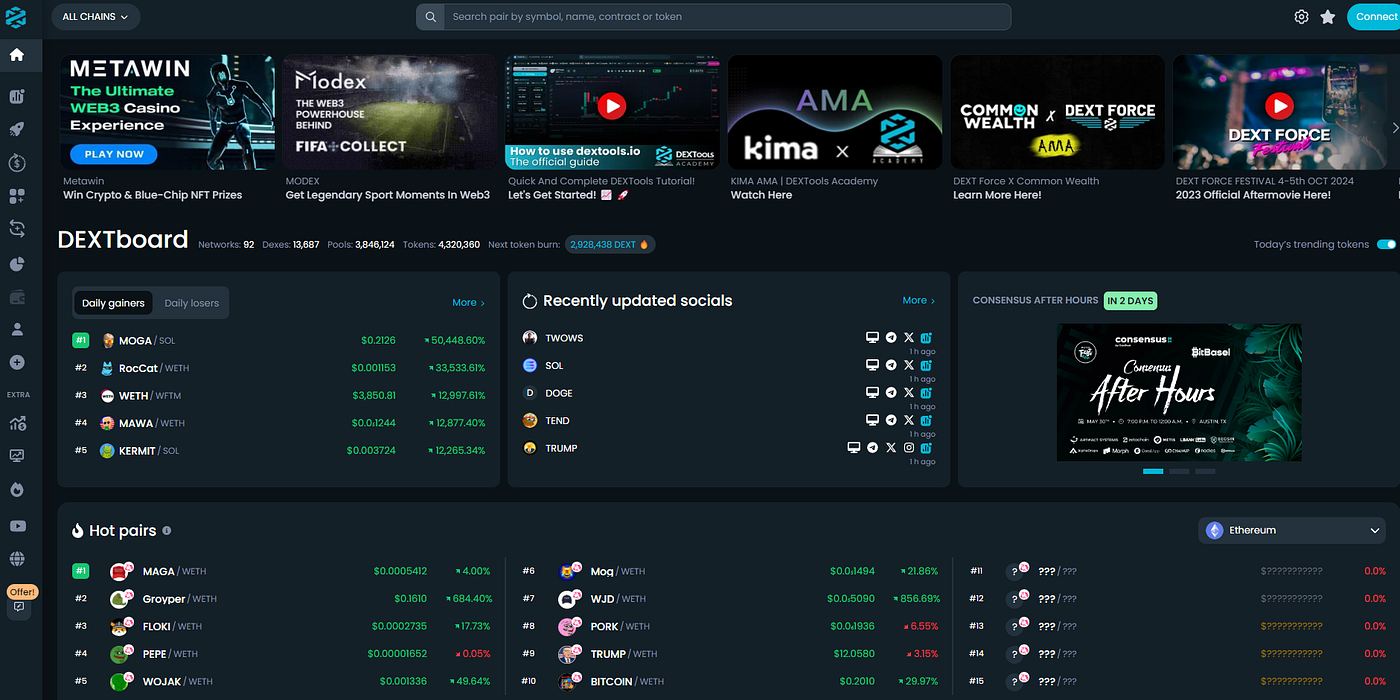Open TWOWS website monitor icon
Screen dimensions: 1400x700
point(872,338)
